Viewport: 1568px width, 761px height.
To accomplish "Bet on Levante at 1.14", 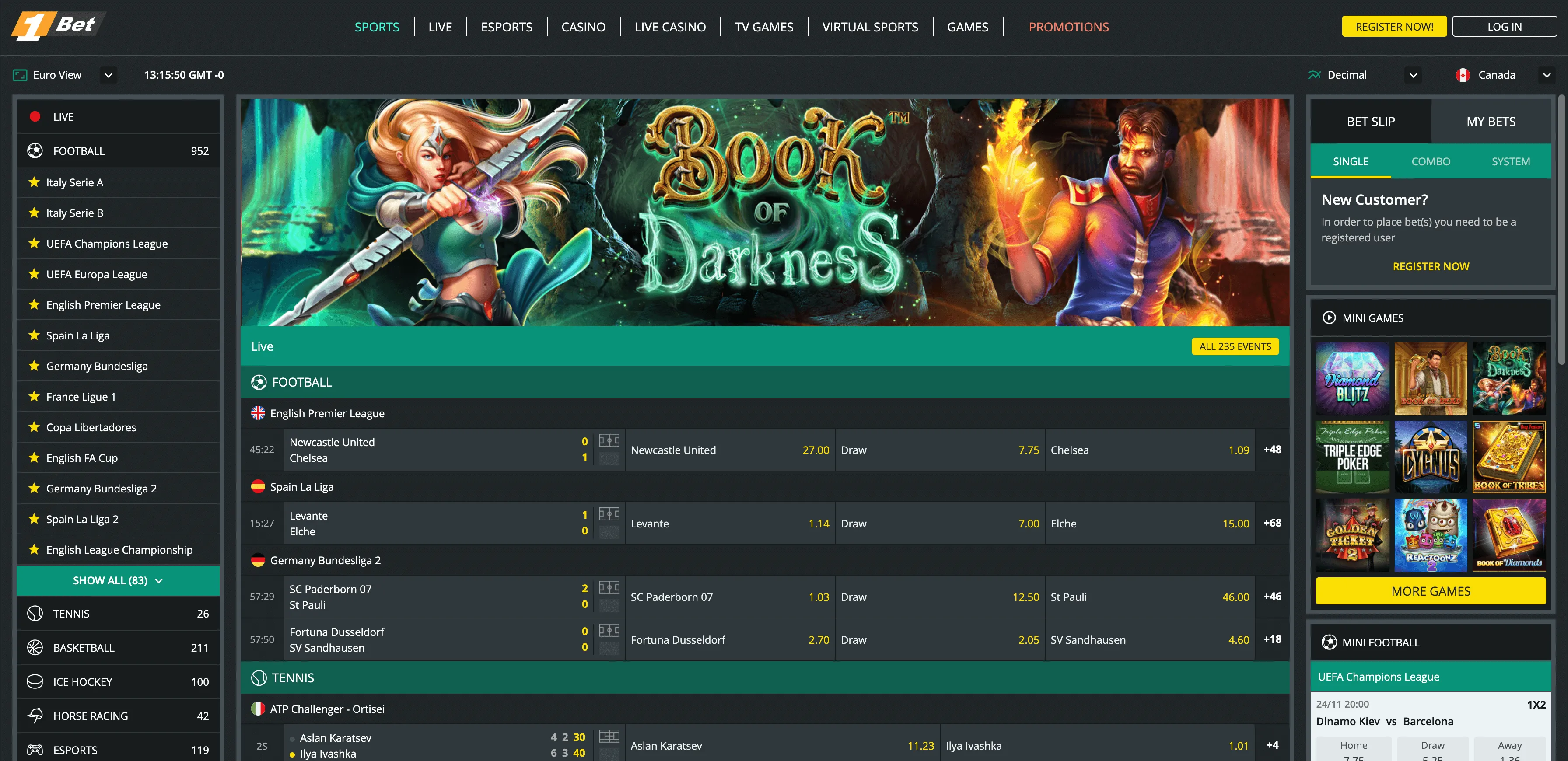I will pos(729,523).
